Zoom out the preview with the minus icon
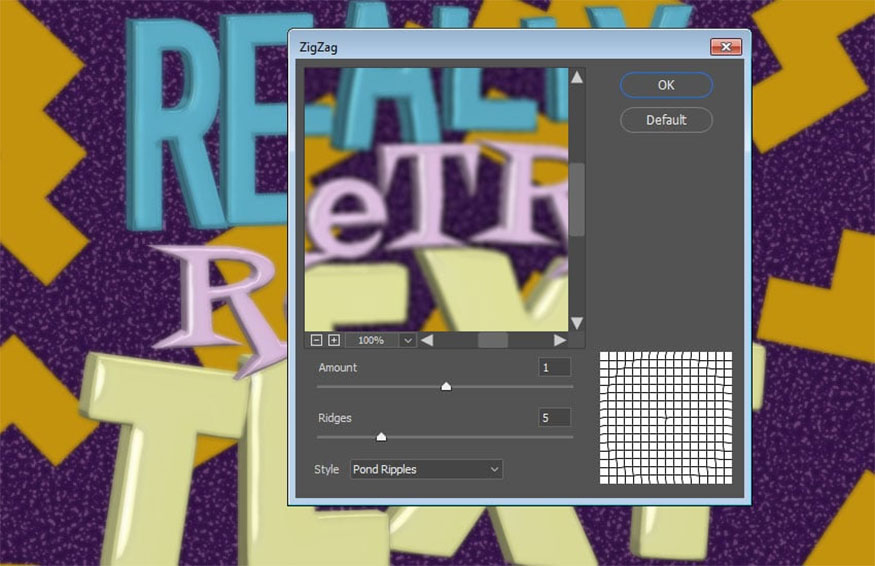875x566 pixels. coord(316,340)
